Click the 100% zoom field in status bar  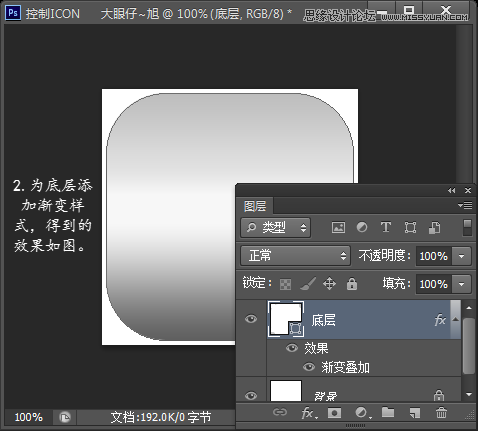coord(28,417)
